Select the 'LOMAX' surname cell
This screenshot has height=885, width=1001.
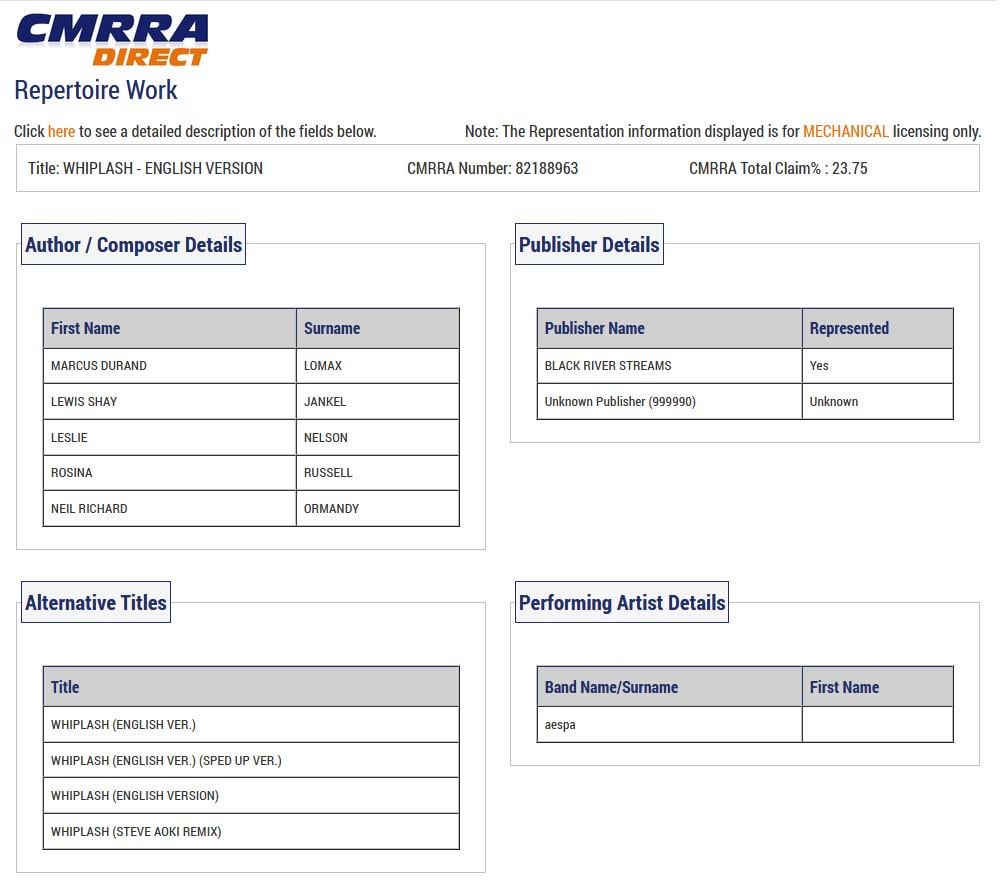pos(378,366)
